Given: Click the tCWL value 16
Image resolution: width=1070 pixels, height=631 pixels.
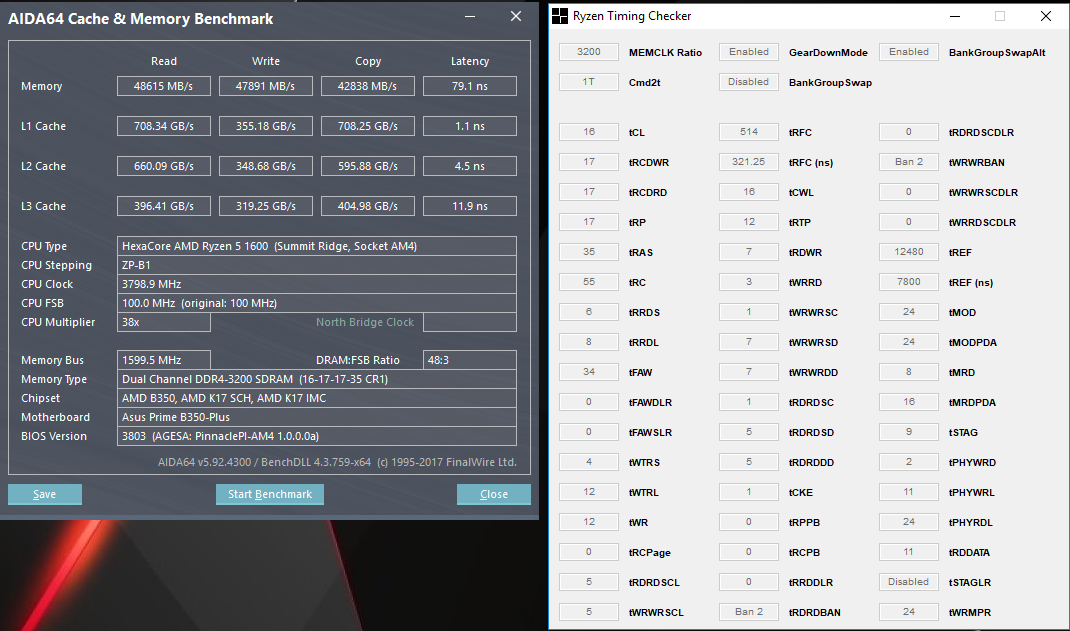Looking at the screenshot, I should 749,192.
